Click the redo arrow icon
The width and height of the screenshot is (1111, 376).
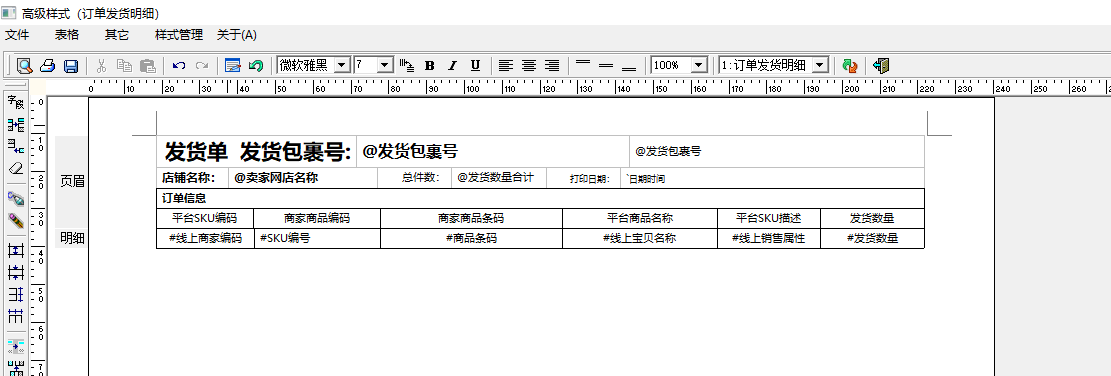click(202, 66)
